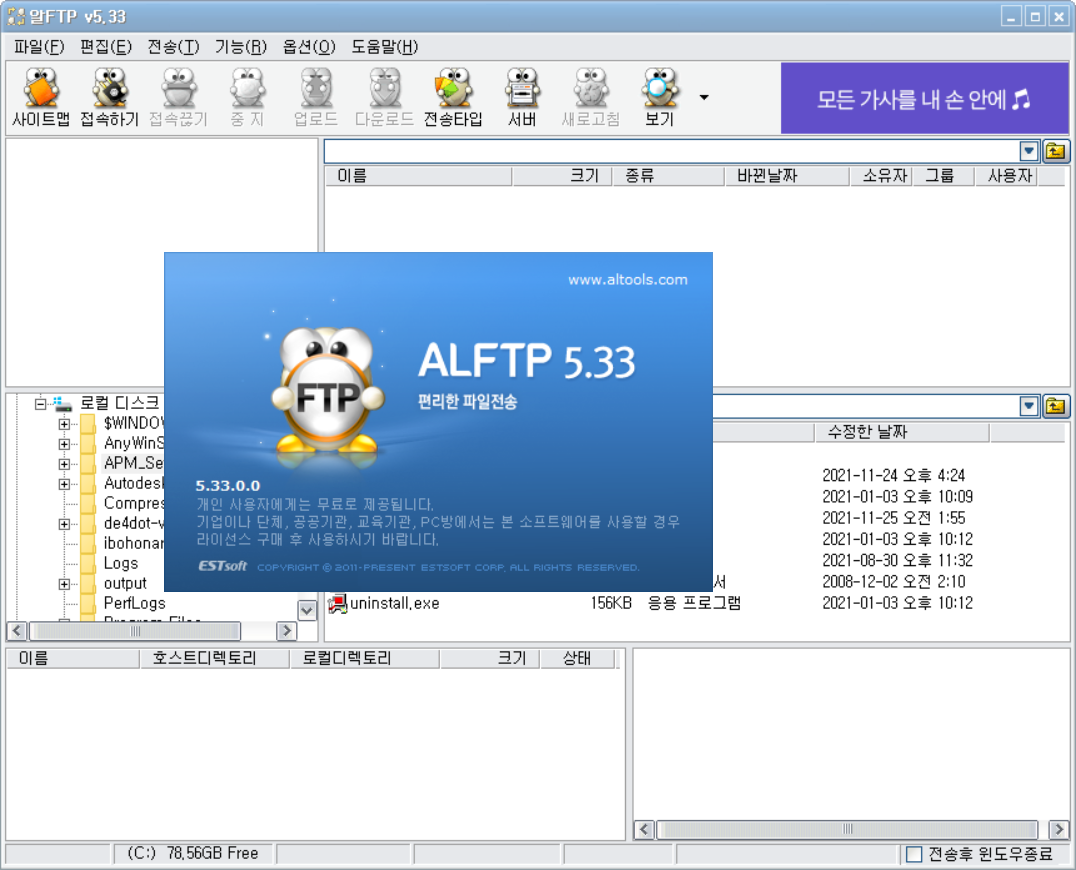The image size is (1076, 870).
Task: Select the uninstall.exe file
Action: 395,603
